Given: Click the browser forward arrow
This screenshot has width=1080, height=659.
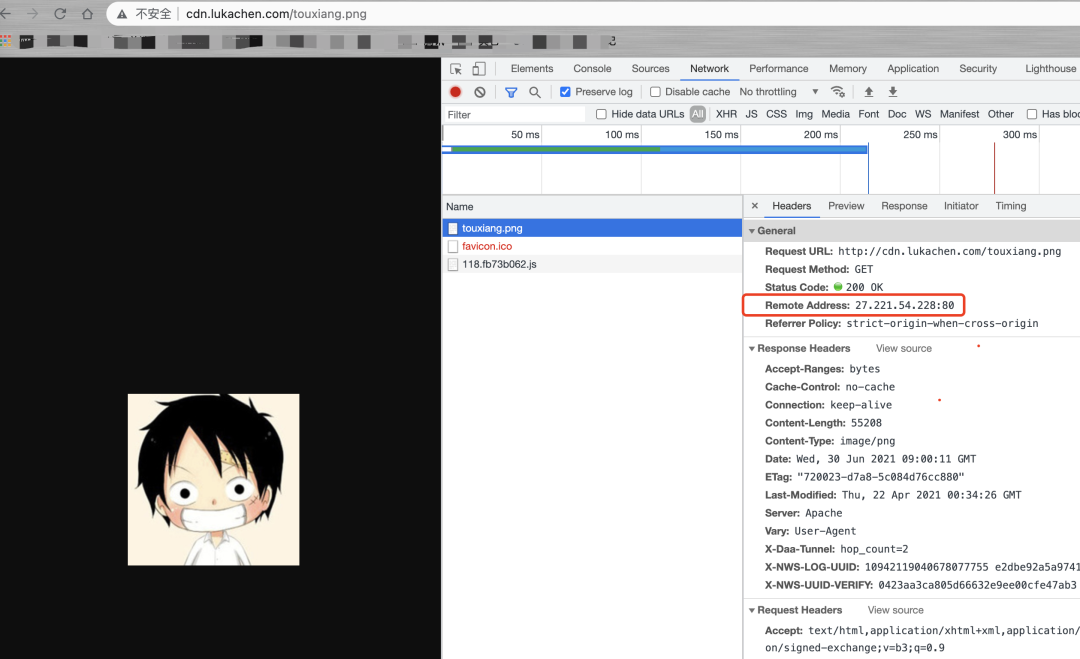Looking at the screenshot, I should (32, 14).
